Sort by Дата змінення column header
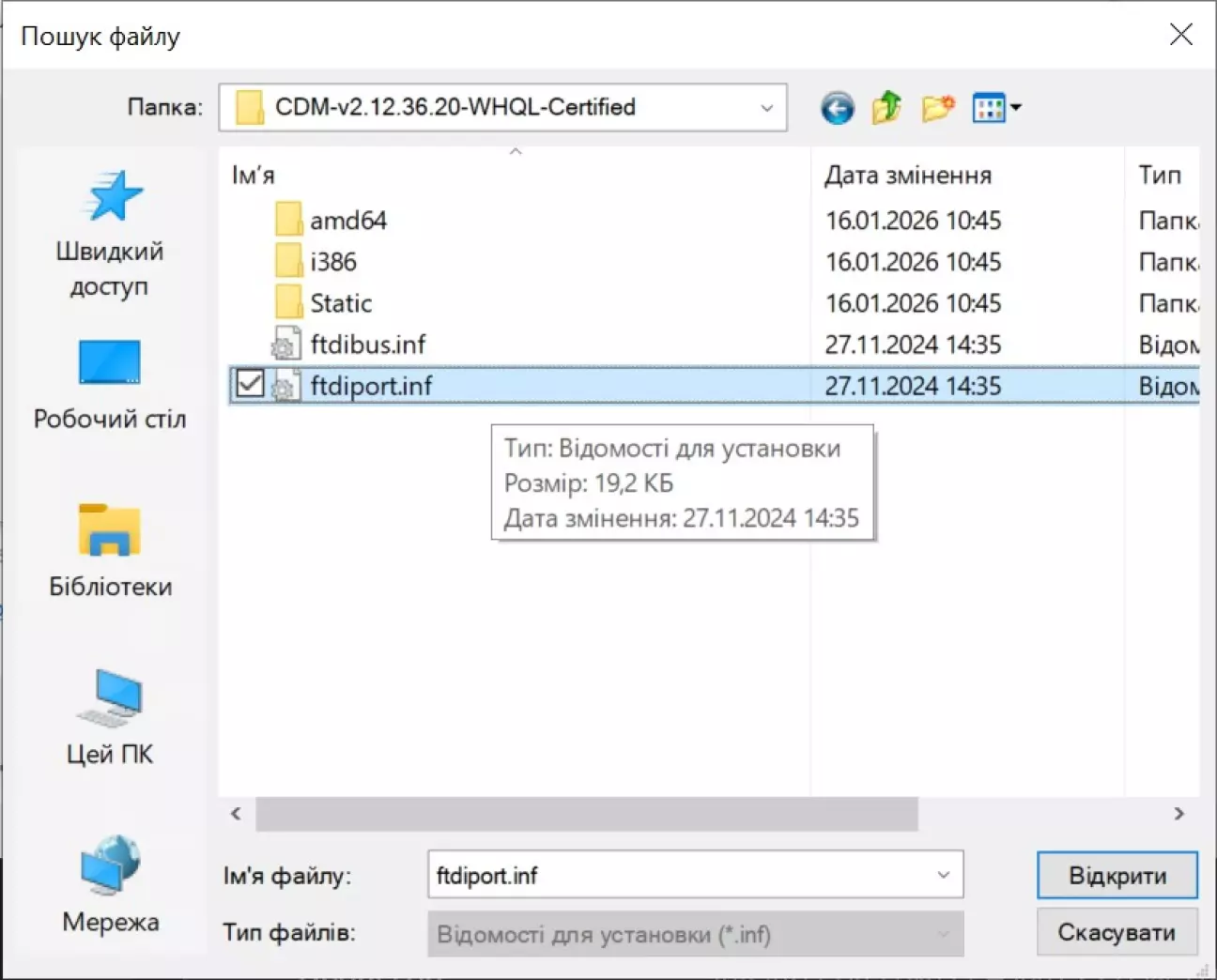The image size is (1217, 980). (907, 176)
